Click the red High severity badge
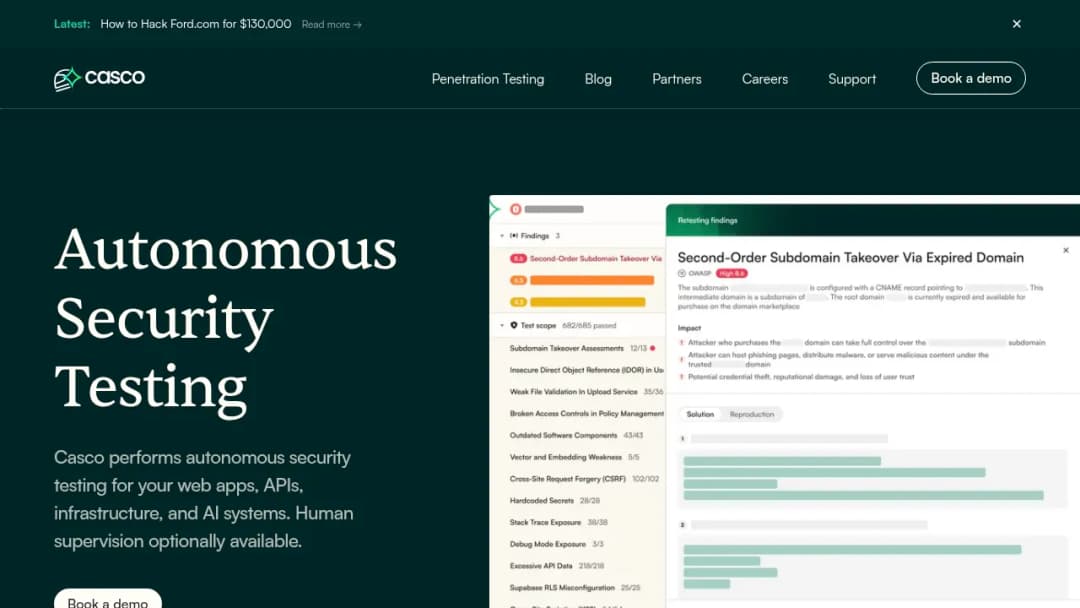The image size is (1080, 608). point(731,273)
